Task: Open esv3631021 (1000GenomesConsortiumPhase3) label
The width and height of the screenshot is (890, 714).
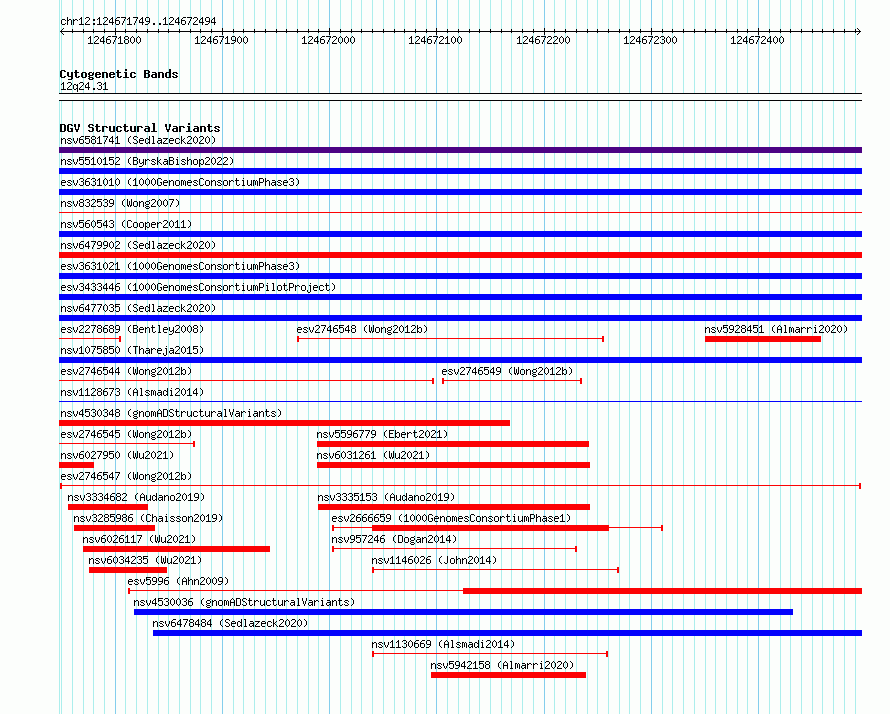Action: click(x=180, y=266)
